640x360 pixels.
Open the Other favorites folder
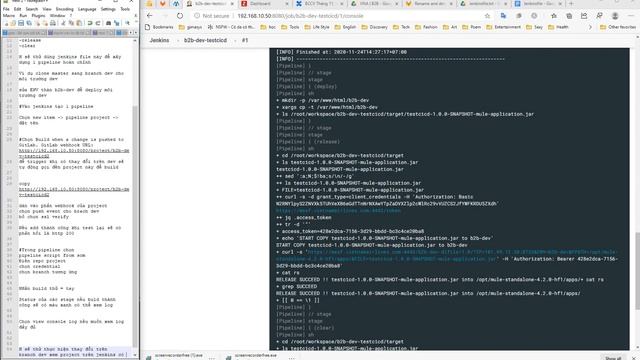tap(618, 27)
